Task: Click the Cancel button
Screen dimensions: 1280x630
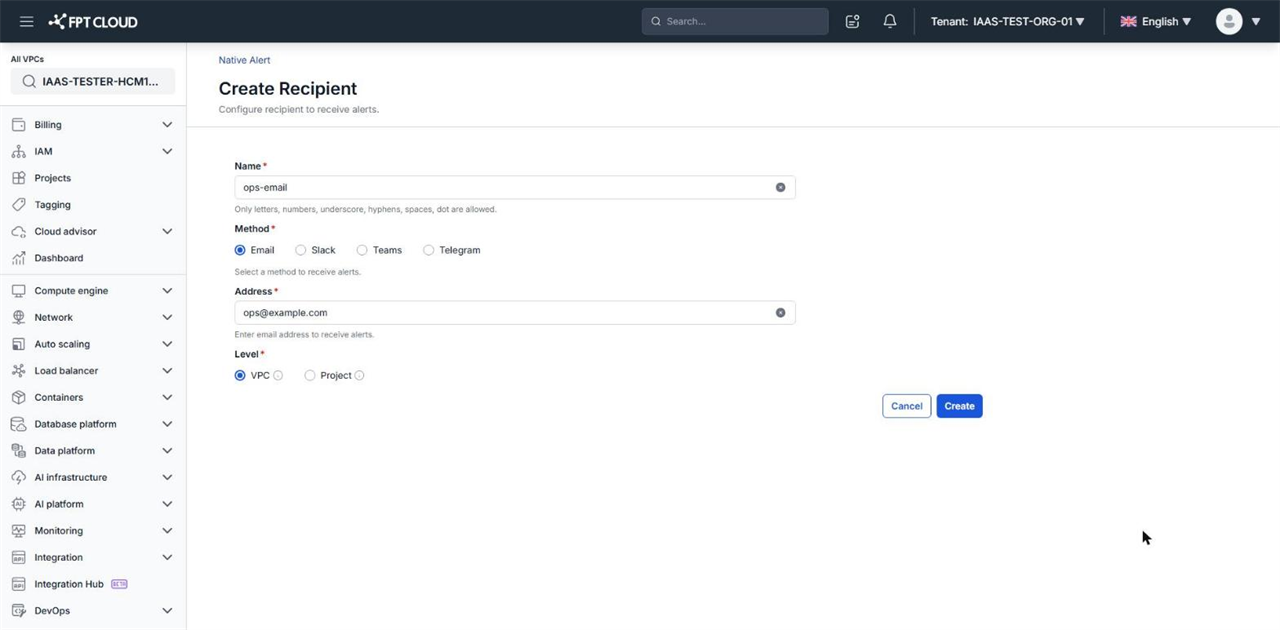Action: (x=906, y=406)
